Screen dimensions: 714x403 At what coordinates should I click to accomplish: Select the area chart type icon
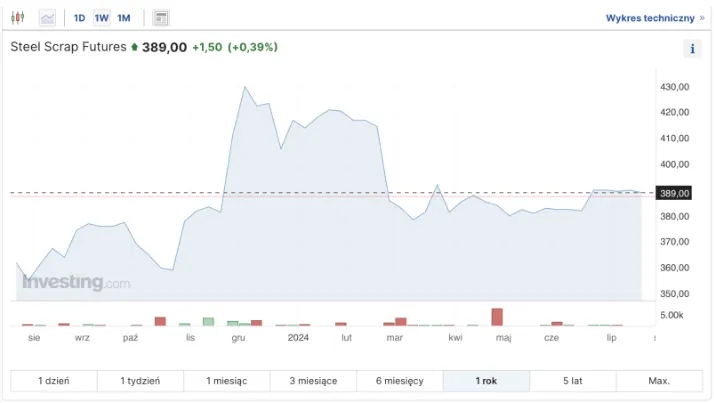47,18
